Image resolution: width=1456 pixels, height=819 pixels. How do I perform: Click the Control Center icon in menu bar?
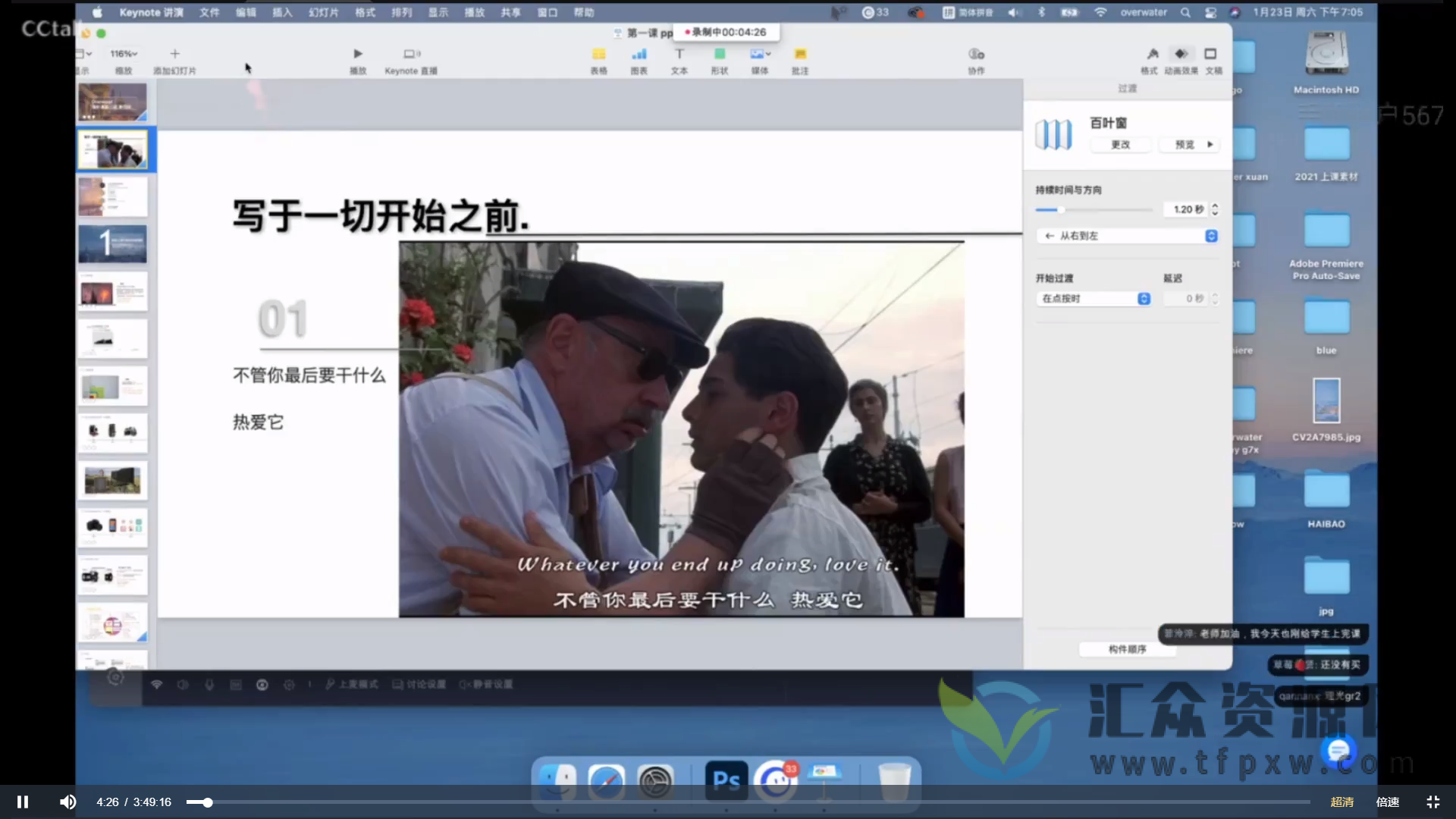pyautogui.click(x=1210, y=12)
